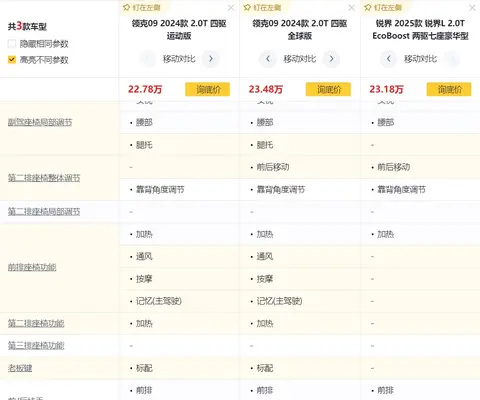Click 询底价 for the 23.48万 model

pyautogui.click(x=328, y=89)
